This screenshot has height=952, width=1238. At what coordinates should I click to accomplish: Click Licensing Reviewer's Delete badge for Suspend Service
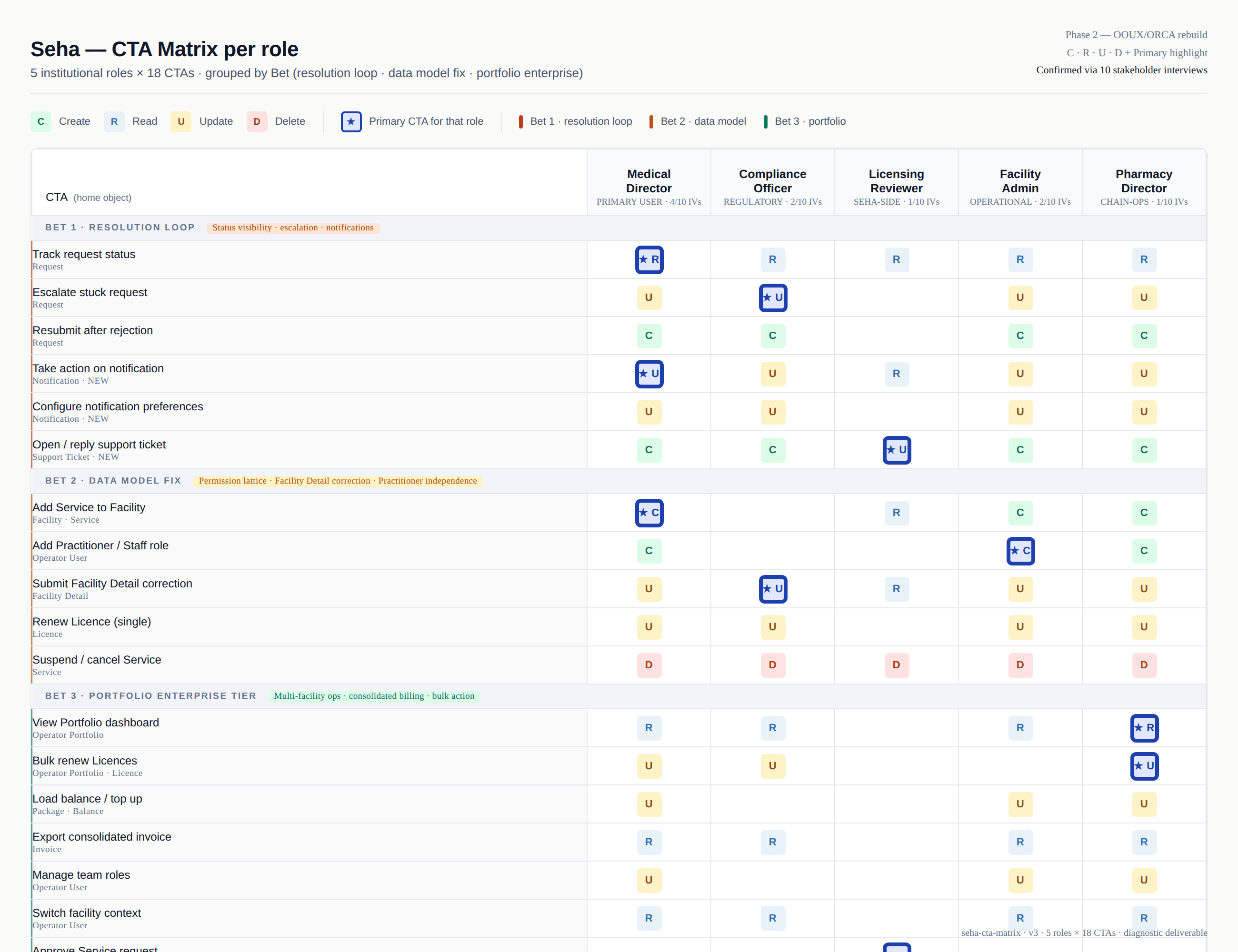[x=896, y=664]
